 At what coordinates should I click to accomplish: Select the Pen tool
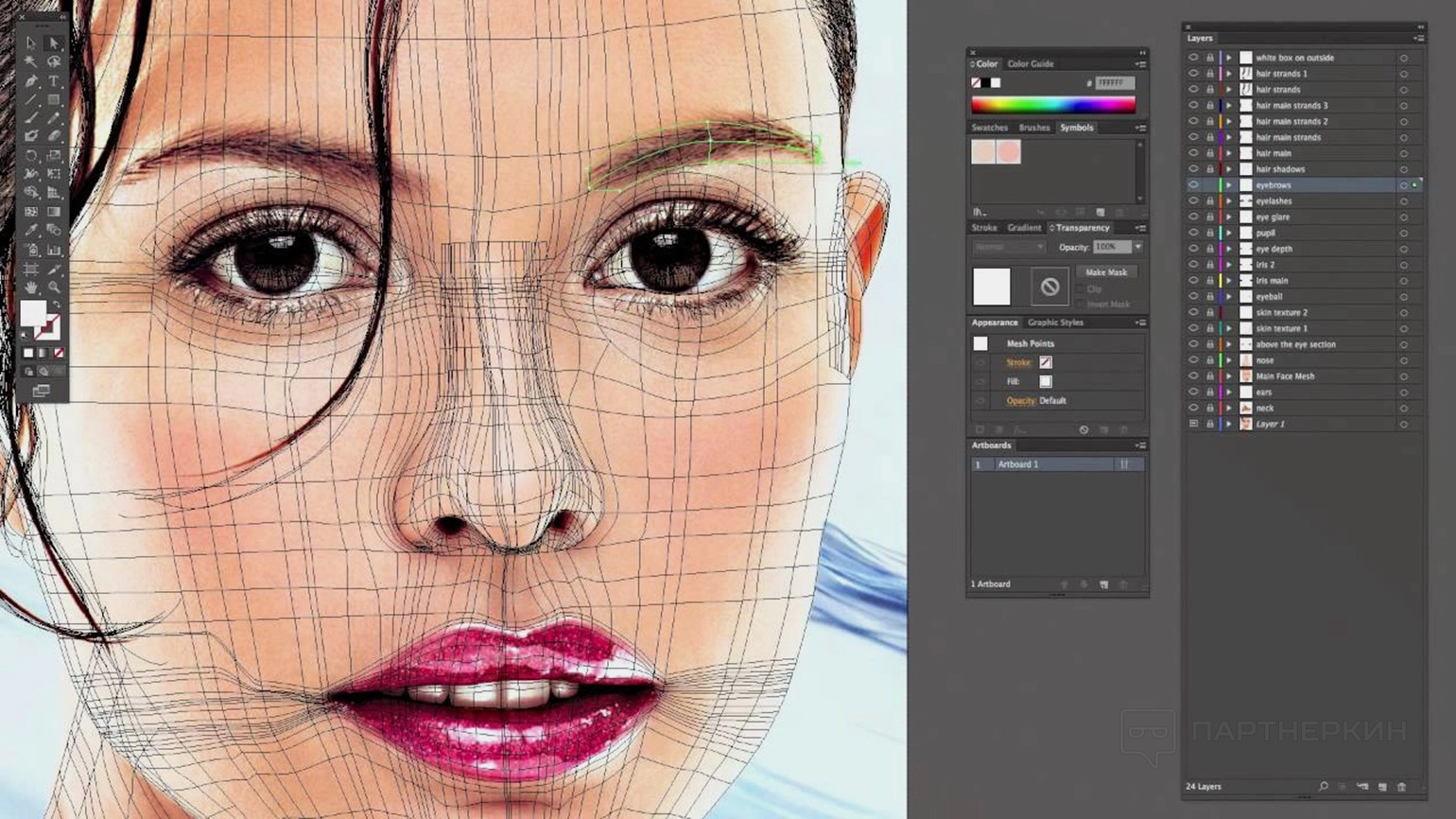(31, 81)
